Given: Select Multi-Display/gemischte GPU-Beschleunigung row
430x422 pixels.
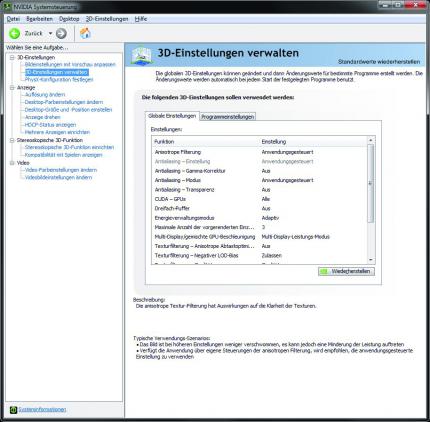Looking at the screenshot, I should [x=259, y=237].
